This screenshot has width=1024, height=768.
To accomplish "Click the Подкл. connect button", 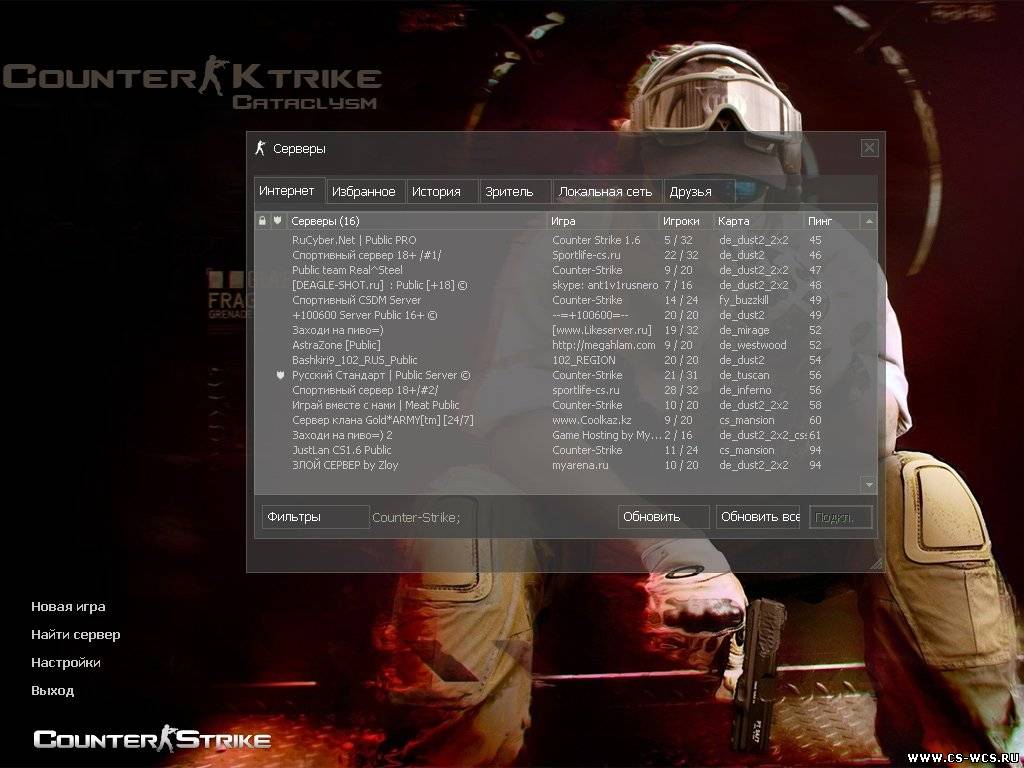I will (x=840, y=517).
